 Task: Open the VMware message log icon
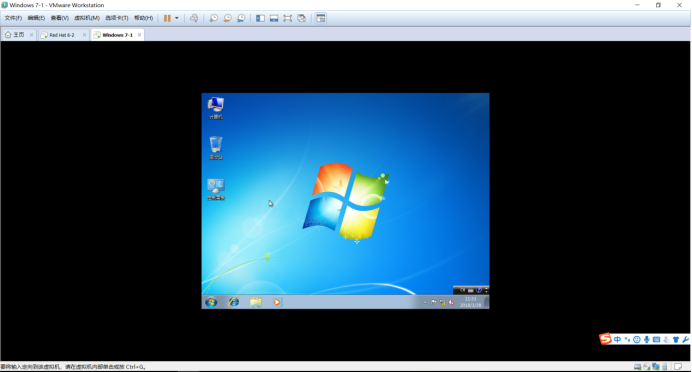(x=678, y=367)
